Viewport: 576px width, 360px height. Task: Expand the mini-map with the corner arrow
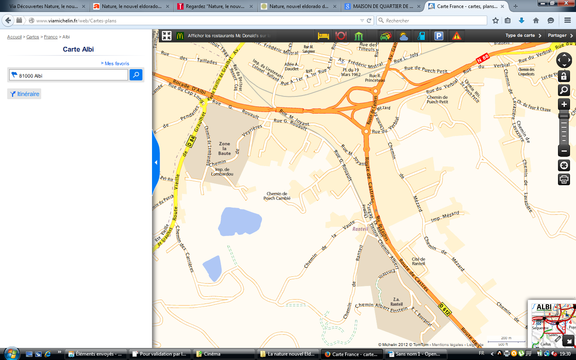pyautogui.click(x=568, y=342)
